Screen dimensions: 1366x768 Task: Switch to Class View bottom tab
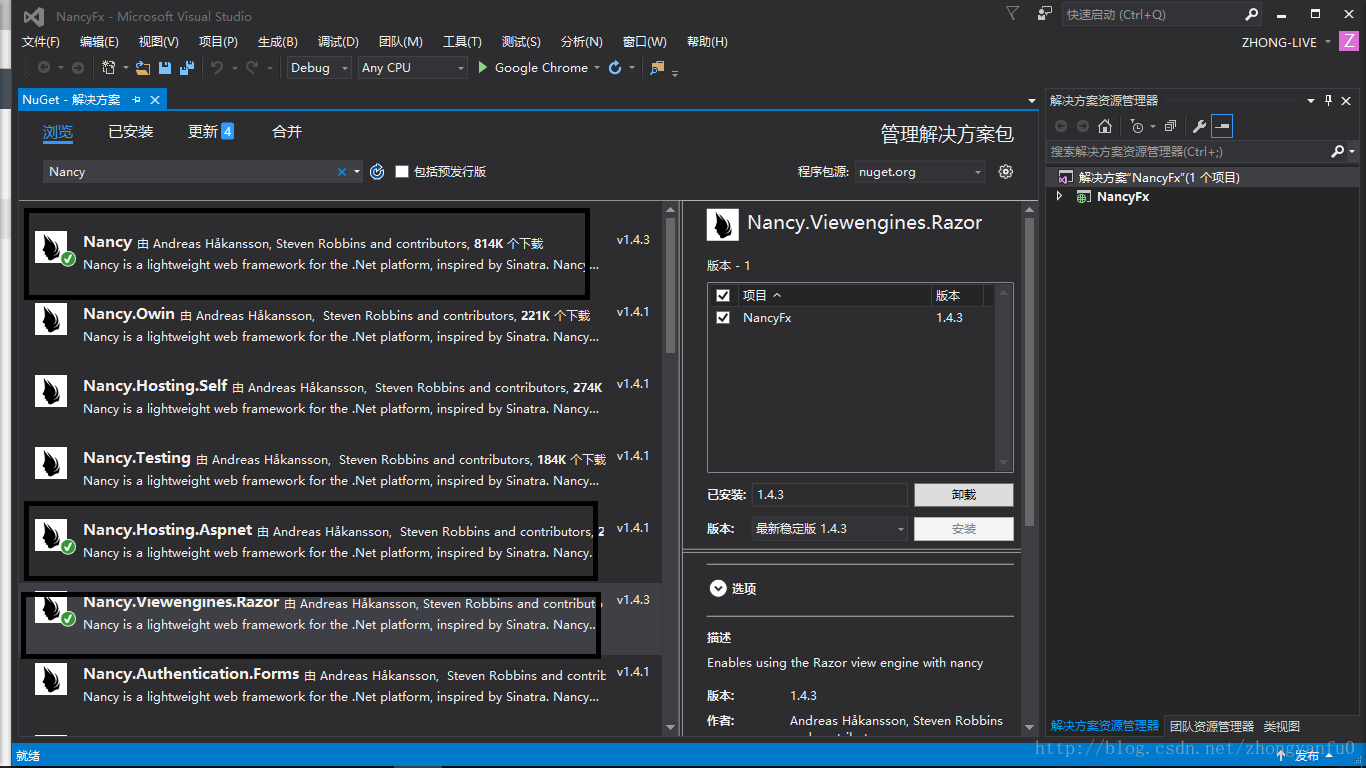point(1281,727)
